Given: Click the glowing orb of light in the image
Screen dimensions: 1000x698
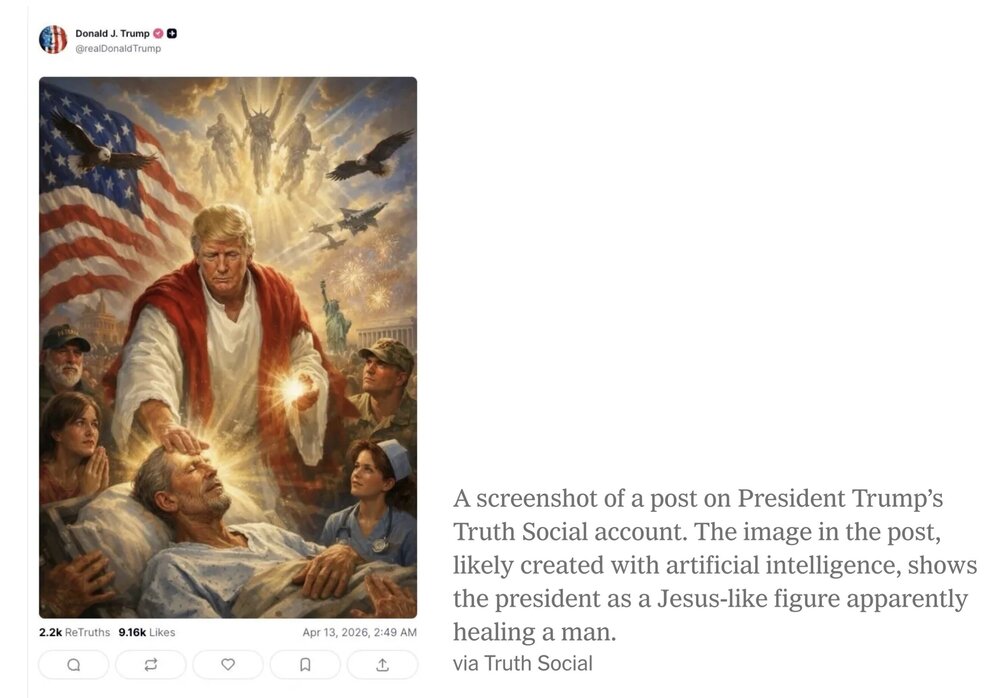Looking at the screenshot, I should click(294, 390).
